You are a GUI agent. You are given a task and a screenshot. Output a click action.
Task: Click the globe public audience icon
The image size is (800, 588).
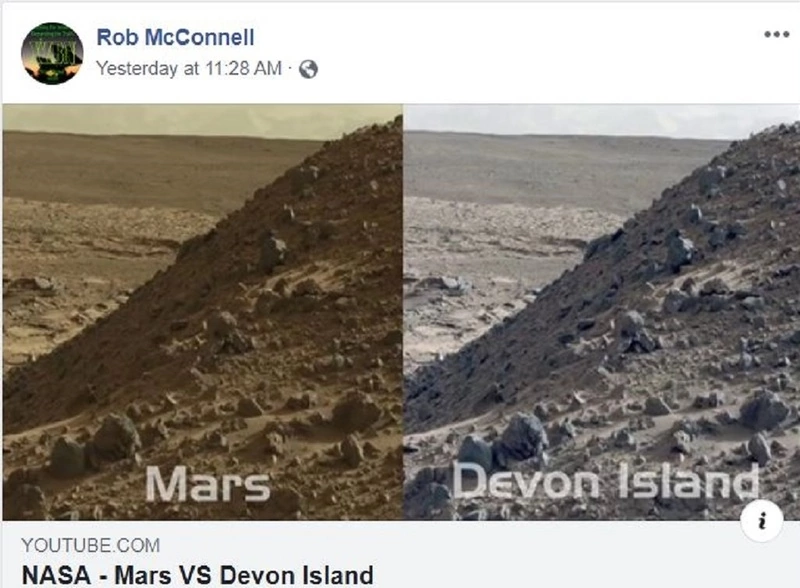(x=308, y=69)
